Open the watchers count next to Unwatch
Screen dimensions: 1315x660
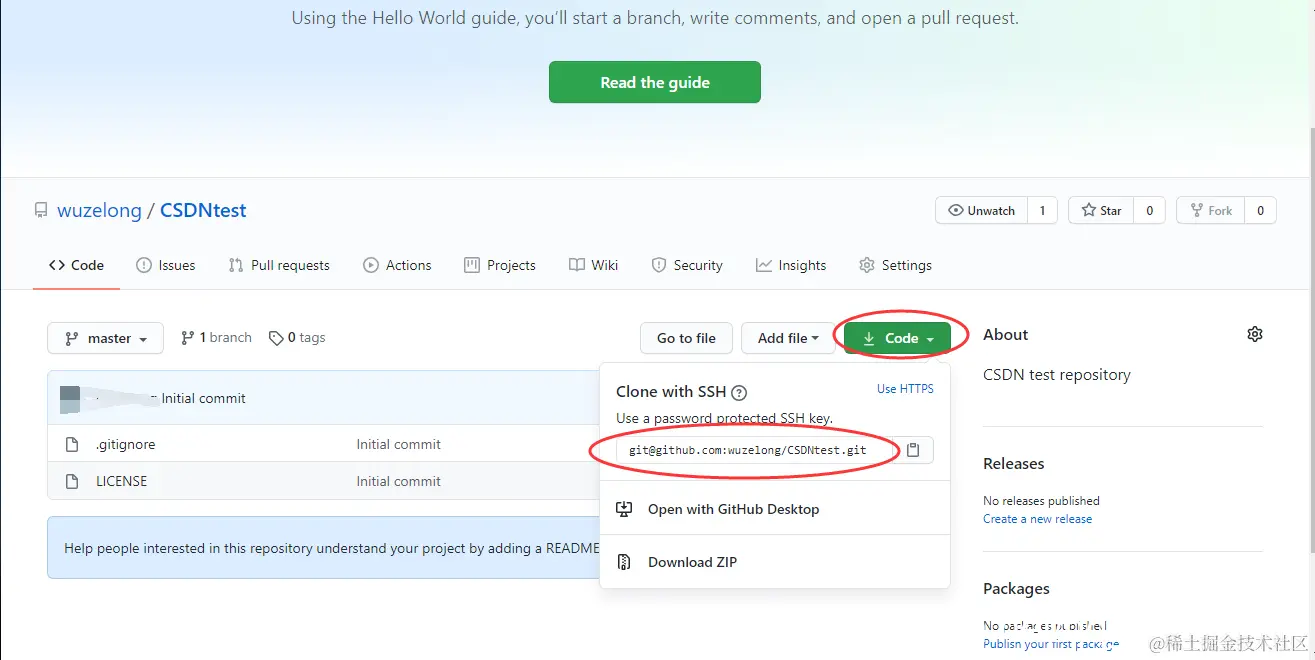(1042, 210)
